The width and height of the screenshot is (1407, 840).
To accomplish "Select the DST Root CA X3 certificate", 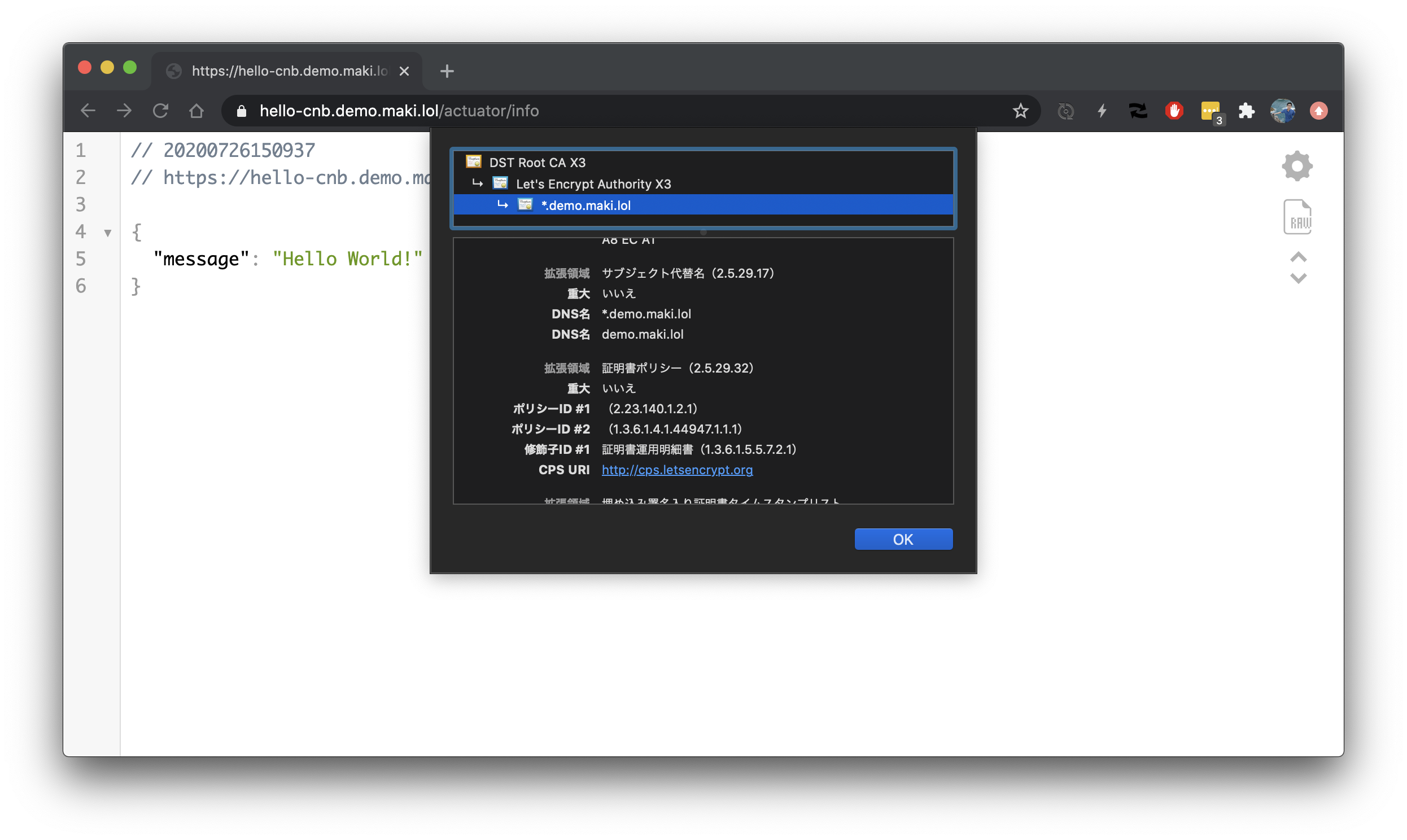I will click(537, 163).
